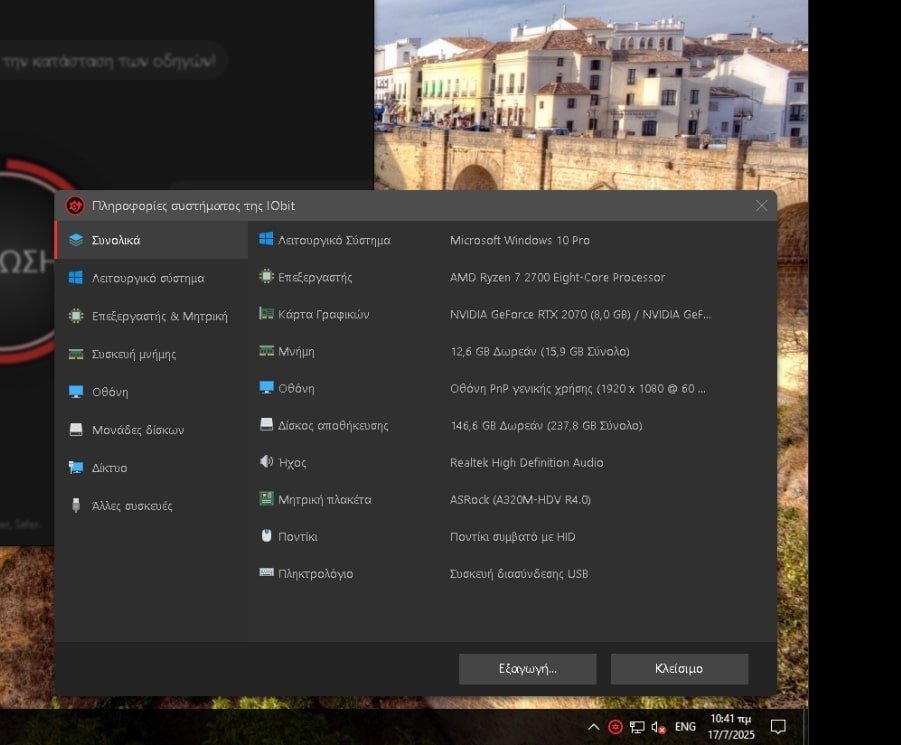The height and width of the screenshot is (745, 901).
Task: Click the Πληκτρολόγιο label
Action: pyautogui.click(x=315, y=574)
